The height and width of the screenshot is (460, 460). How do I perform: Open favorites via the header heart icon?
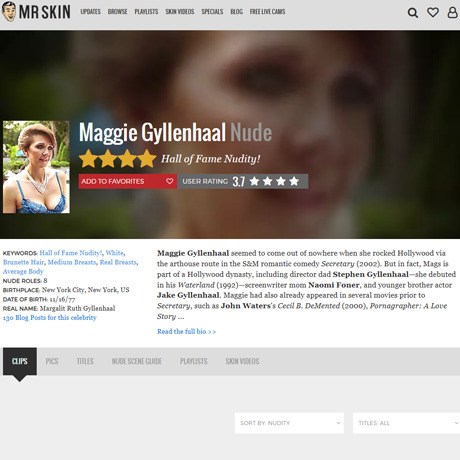click(x=433, y=12)
